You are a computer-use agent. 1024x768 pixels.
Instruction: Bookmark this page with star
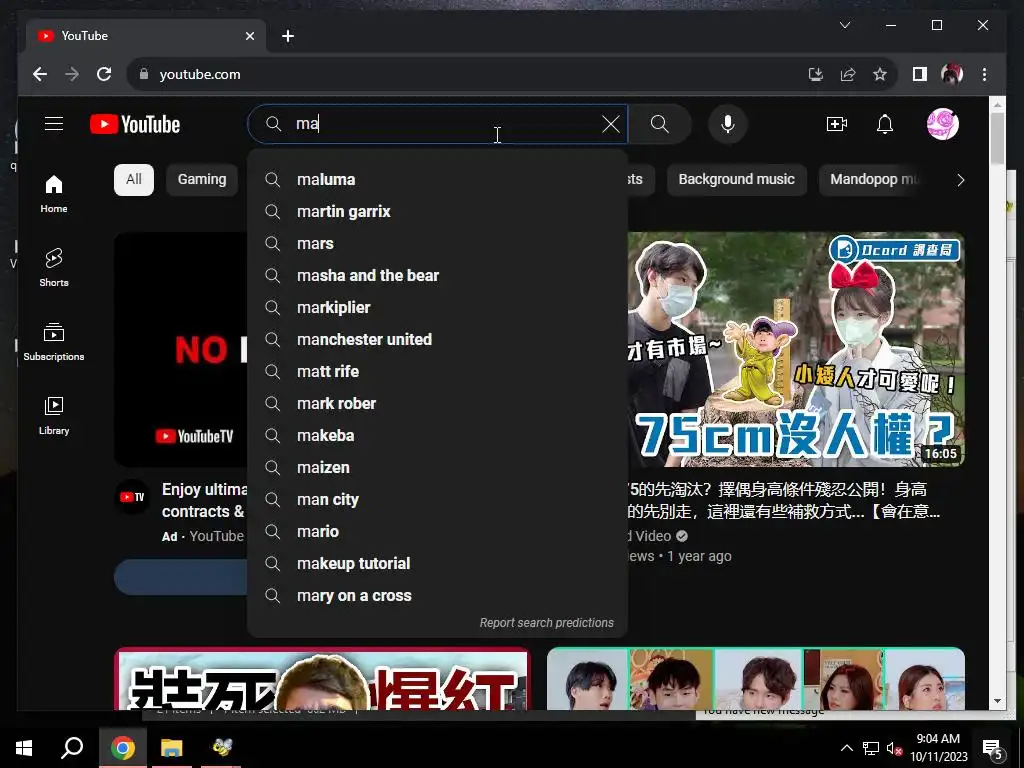[x=880, y=74]
